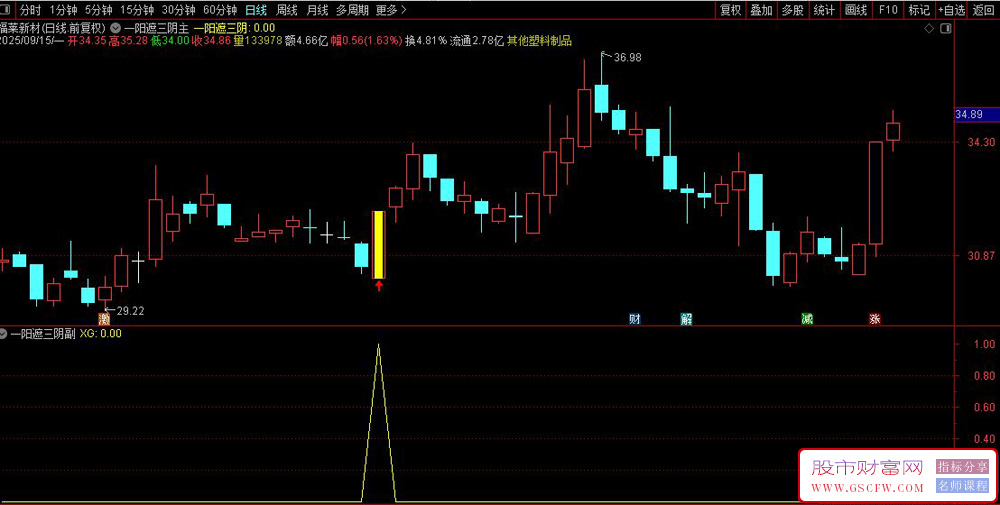Open the 名师课程 link
Screen dimensions: 1000x505
point(962,486)
